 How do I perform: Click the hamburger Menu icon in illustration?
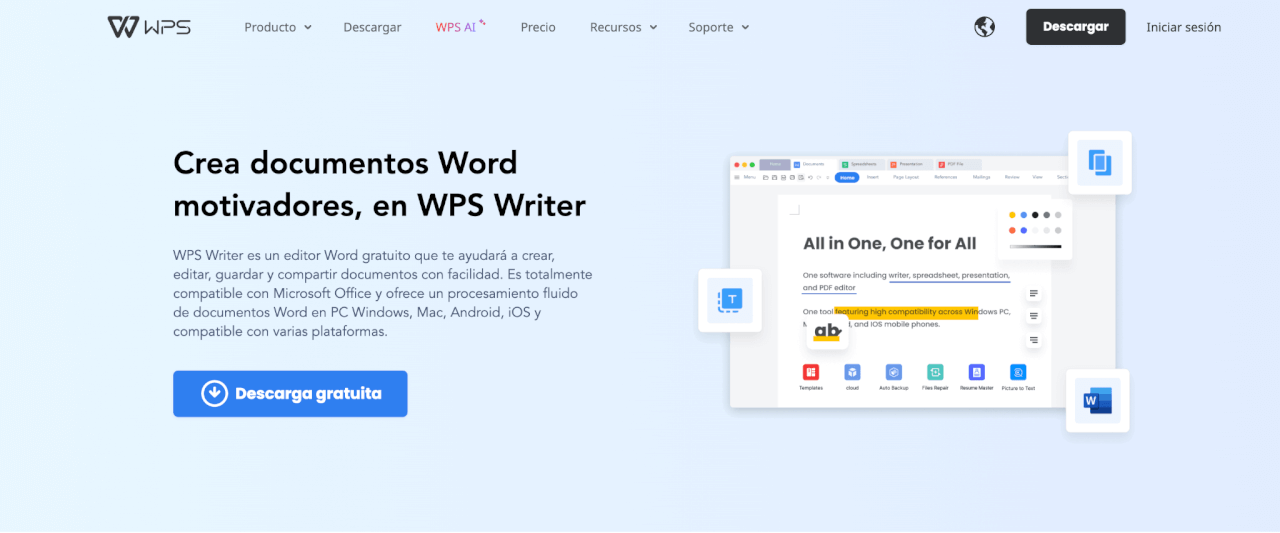[737, 177]
